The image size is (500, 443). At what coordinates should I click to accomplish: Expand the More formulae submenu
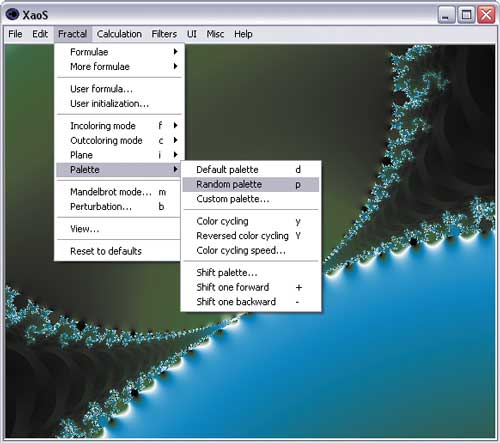pos(119,66)
